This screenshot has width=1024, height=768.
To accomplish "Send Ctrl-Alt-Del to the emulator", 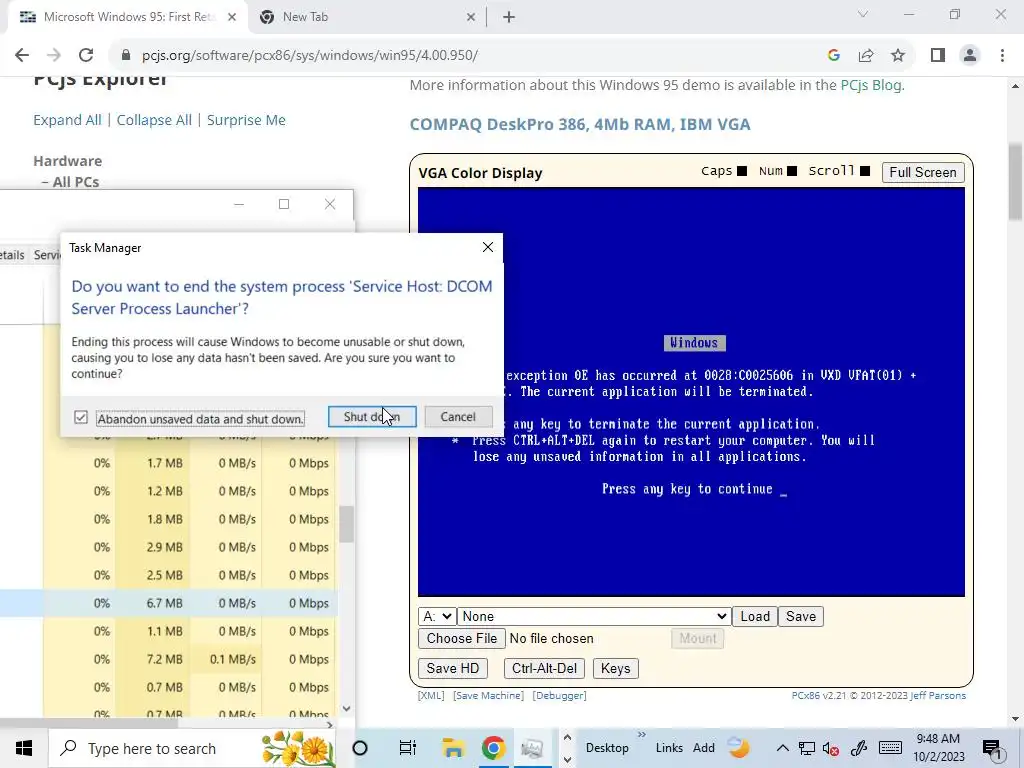I will (x=544, y=668).
